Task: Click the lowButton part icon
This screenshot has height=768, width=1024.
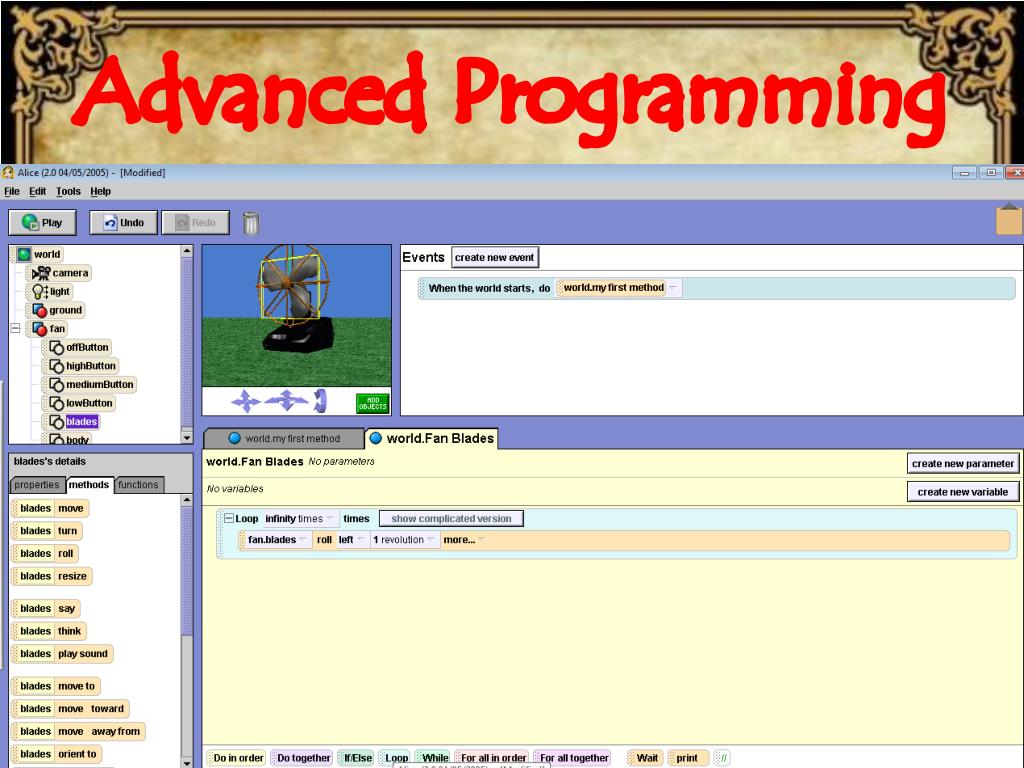Action: point(57,403)
